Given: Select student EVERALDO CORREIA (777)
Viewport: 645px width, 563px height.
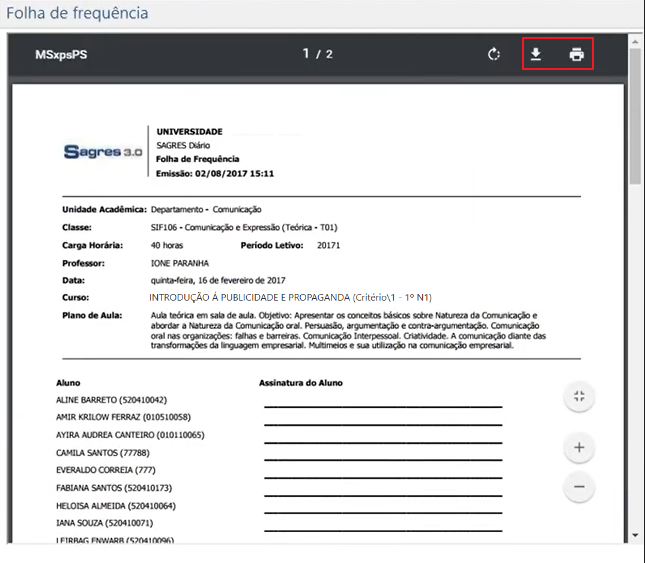Looking at the screenshot, I should click(x=106, y=470).
